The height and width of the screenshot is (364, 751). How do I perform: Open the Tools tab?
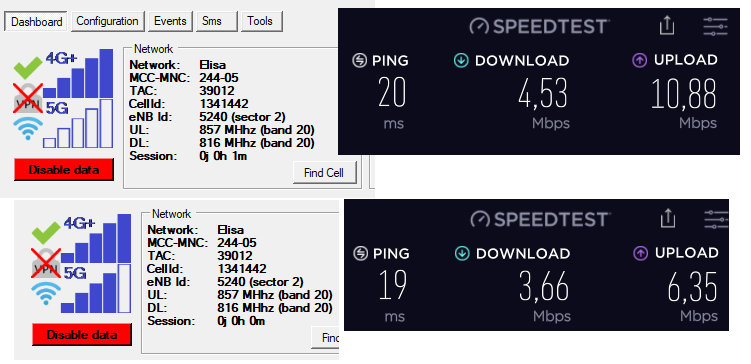[260, 22]
